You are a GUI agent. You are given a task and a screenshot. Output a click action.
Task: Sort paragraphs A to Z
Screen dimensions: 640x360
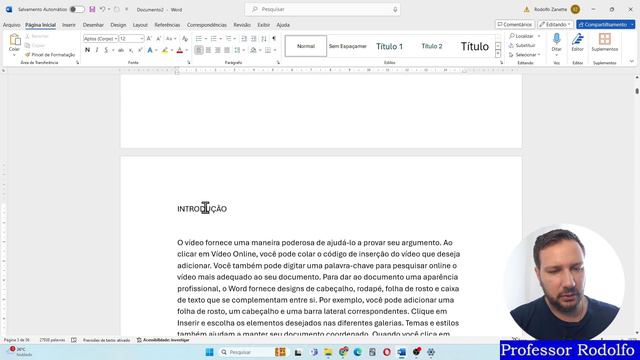[264, 39]
